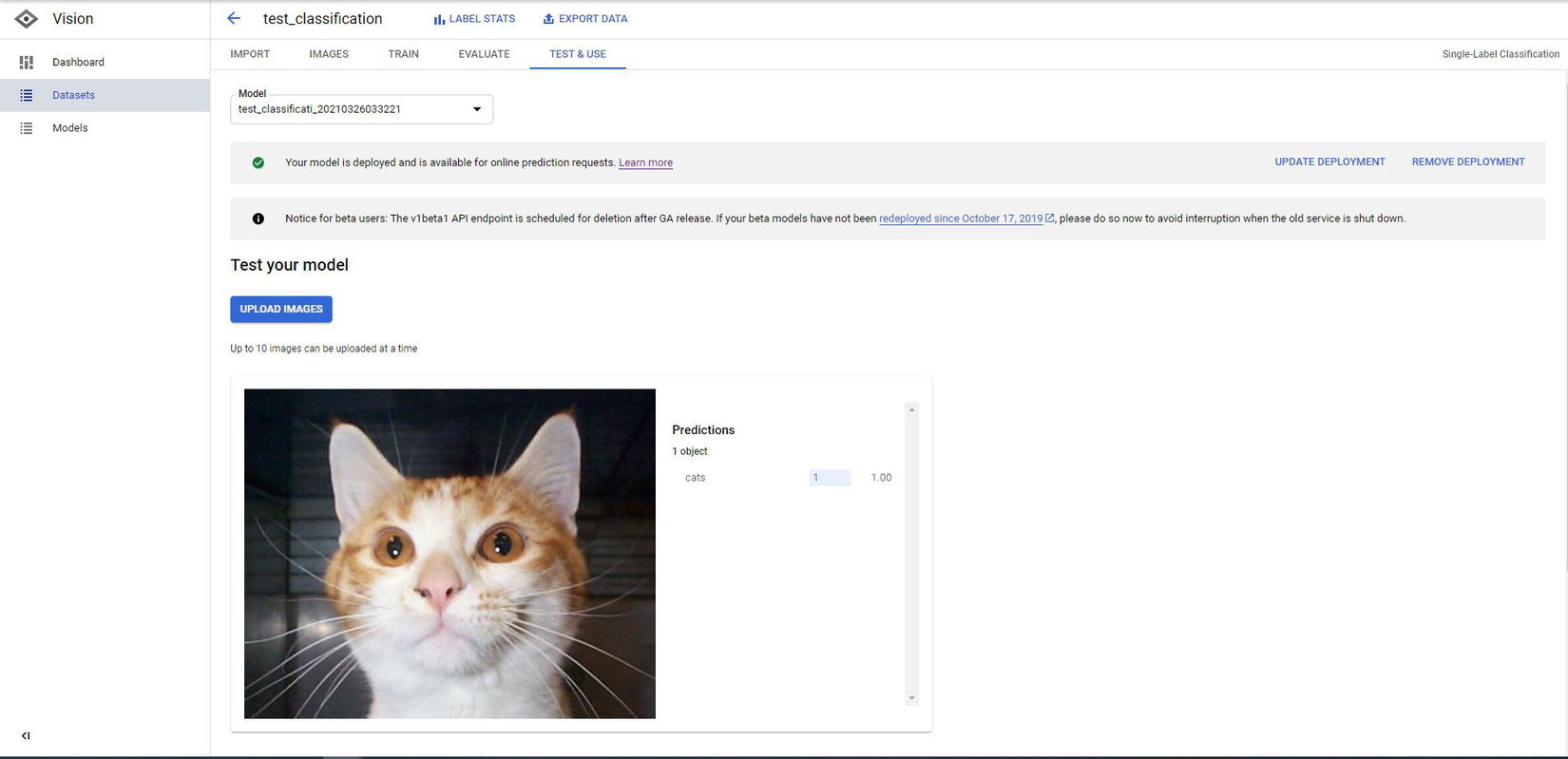This screenshot has width=1568, height=759.
Task: Click REMOVE DEPLOYMENT
Action: click(x=1468, y=162)
